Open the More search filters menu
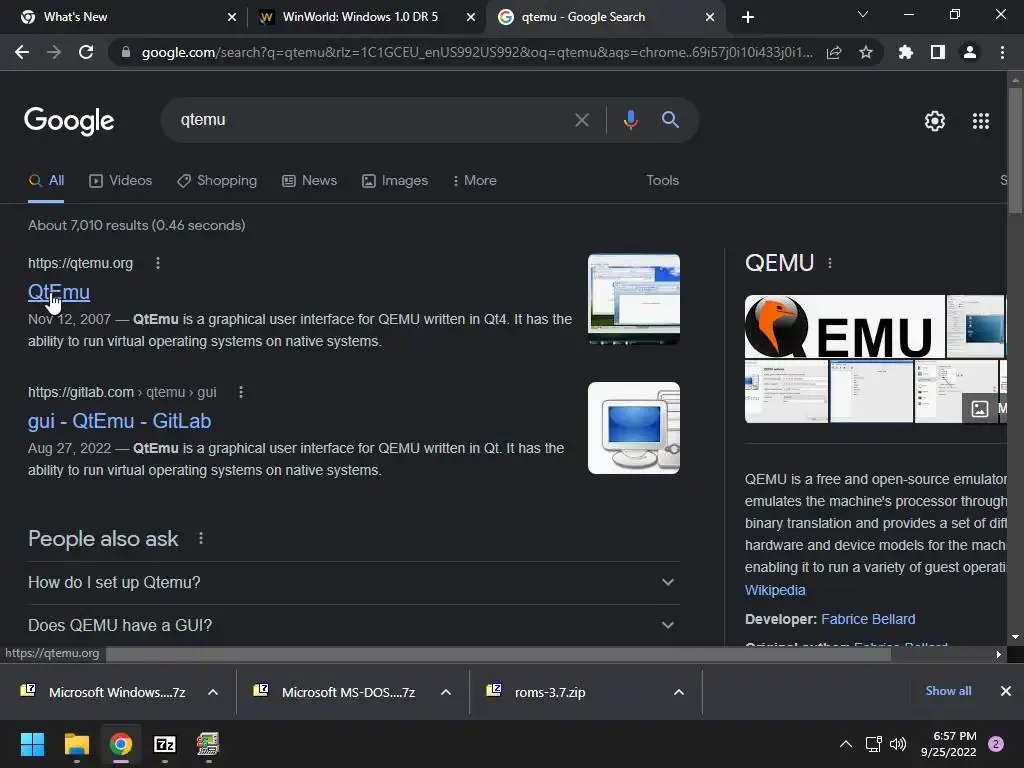 coord(474,181)
